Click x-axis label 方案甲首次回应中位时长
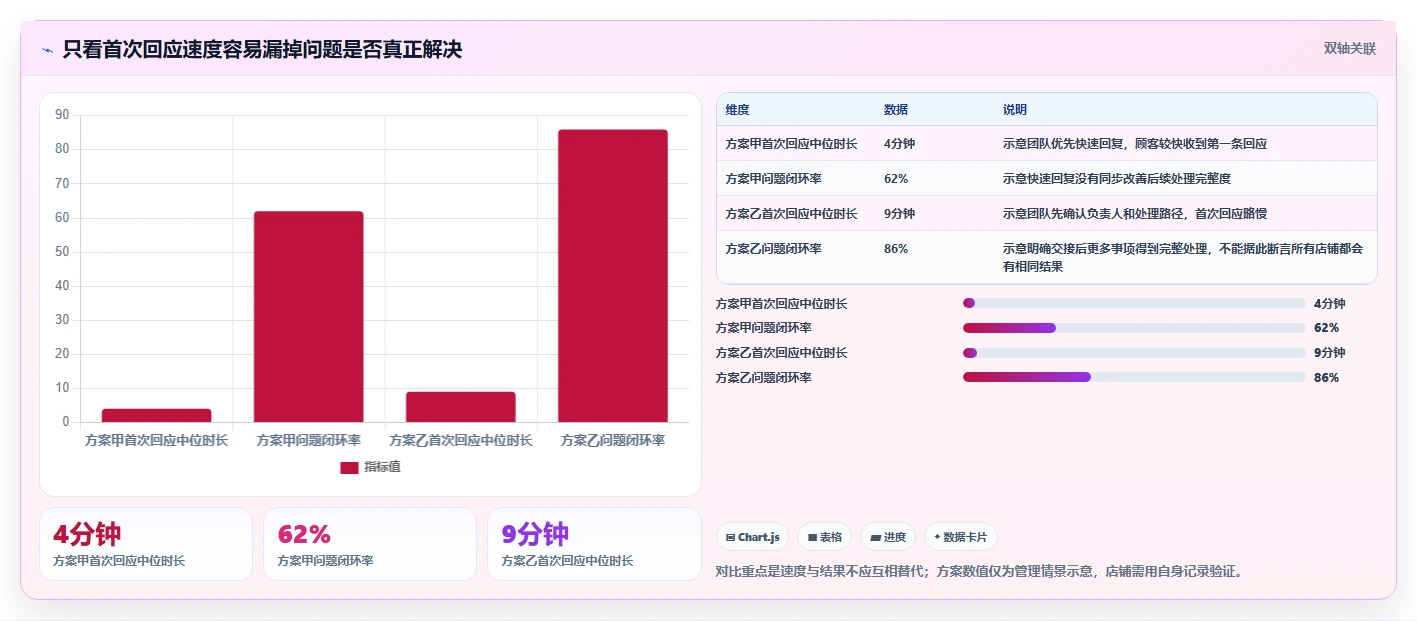The width and height of the screenshot is (1417, 621). coord(156,440)
